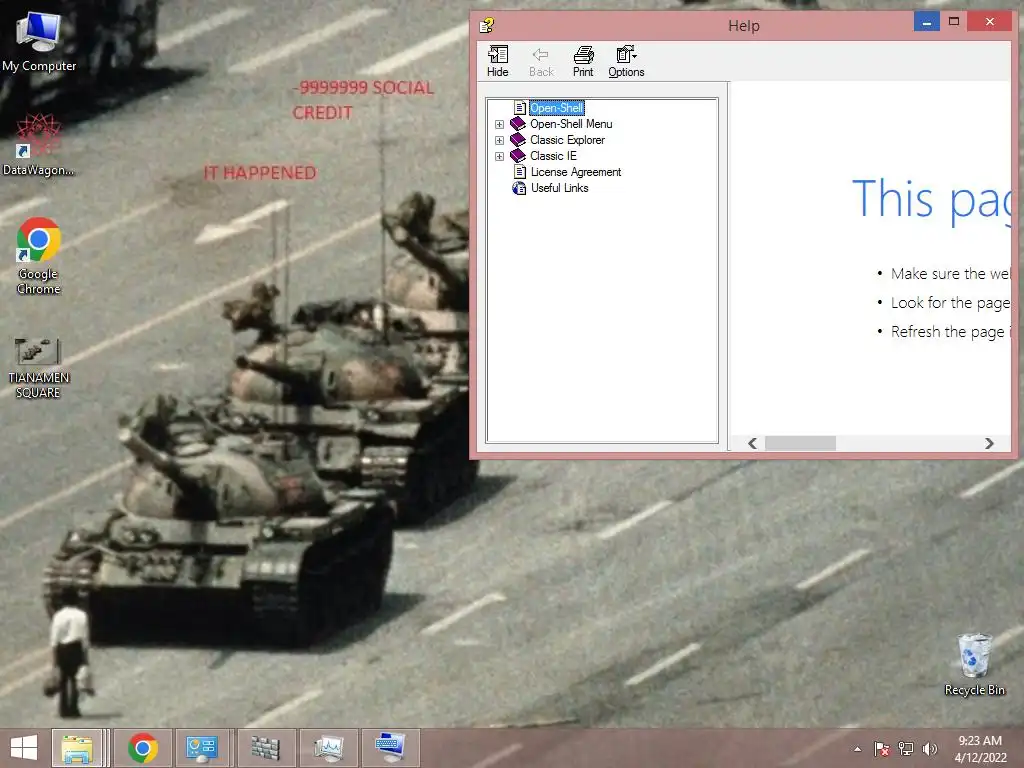Image resolution: width=1024 pixels, height=768 pixels.
Task: Open the Control Panel taskbar icon
Action: (x=202, y=748)
